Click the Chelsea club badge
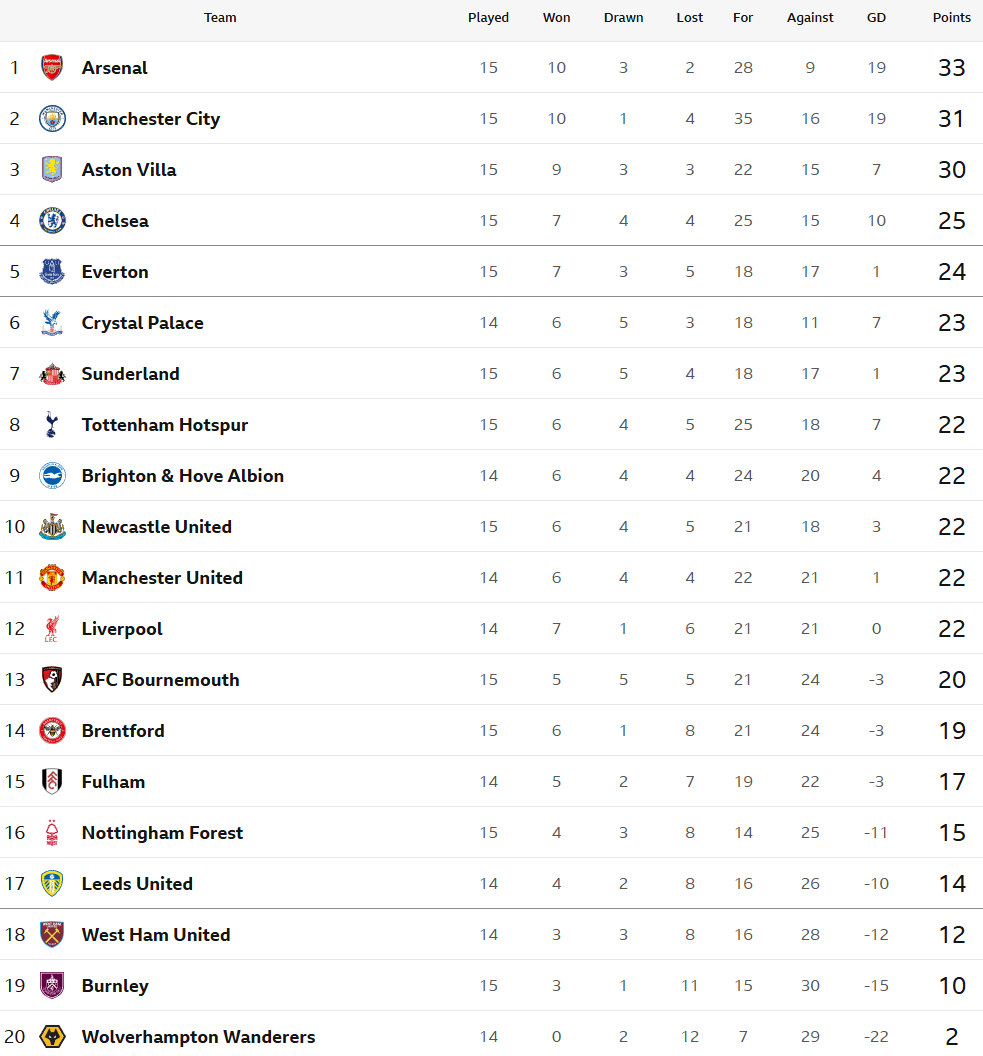Screen dimensions: 983x1056 pos(52,221)
